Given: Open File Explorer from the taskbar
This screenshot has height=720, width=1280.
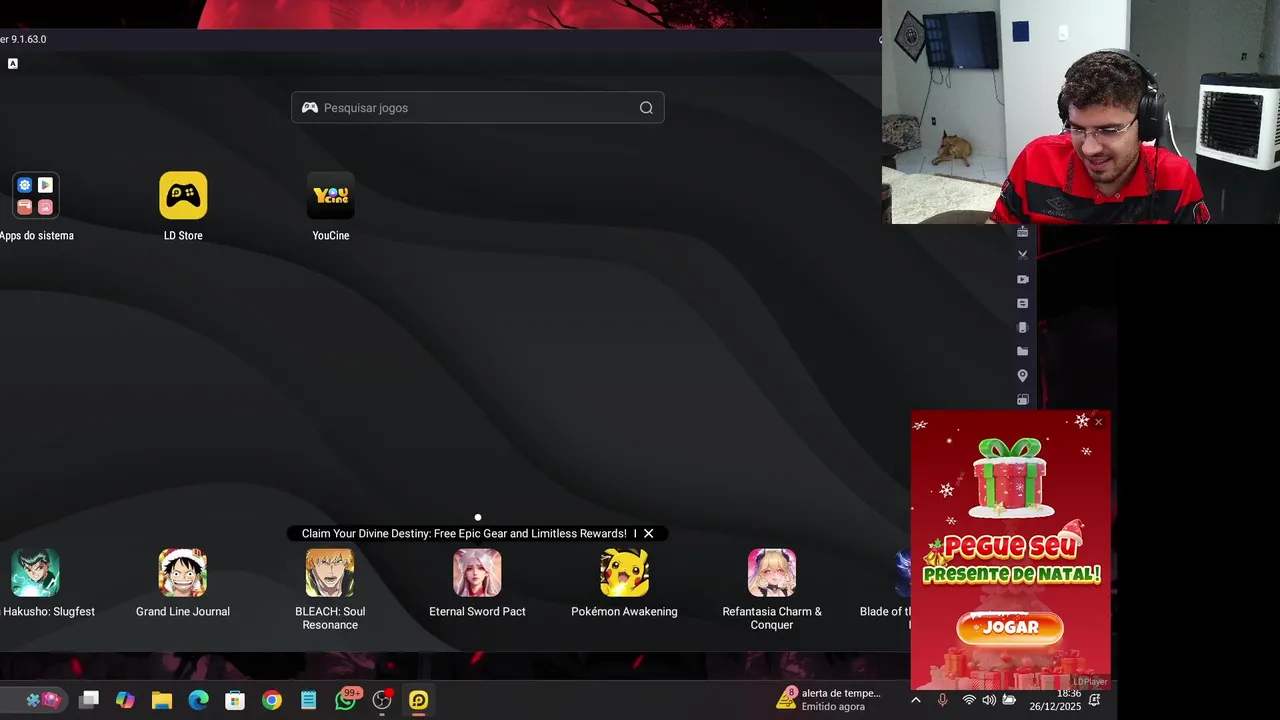Looking at the screenshot, I should point(162,700).
